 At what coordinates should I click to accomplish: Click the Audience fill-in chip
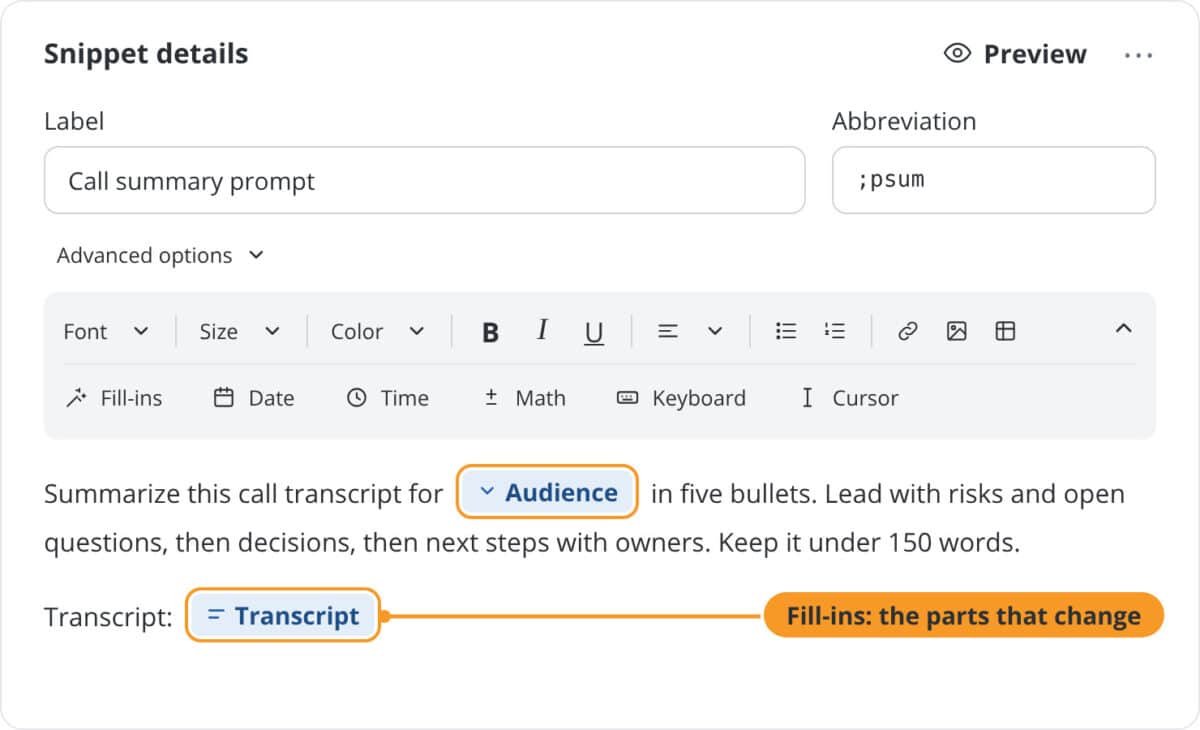pyautogui.click(x=547, y=492)
